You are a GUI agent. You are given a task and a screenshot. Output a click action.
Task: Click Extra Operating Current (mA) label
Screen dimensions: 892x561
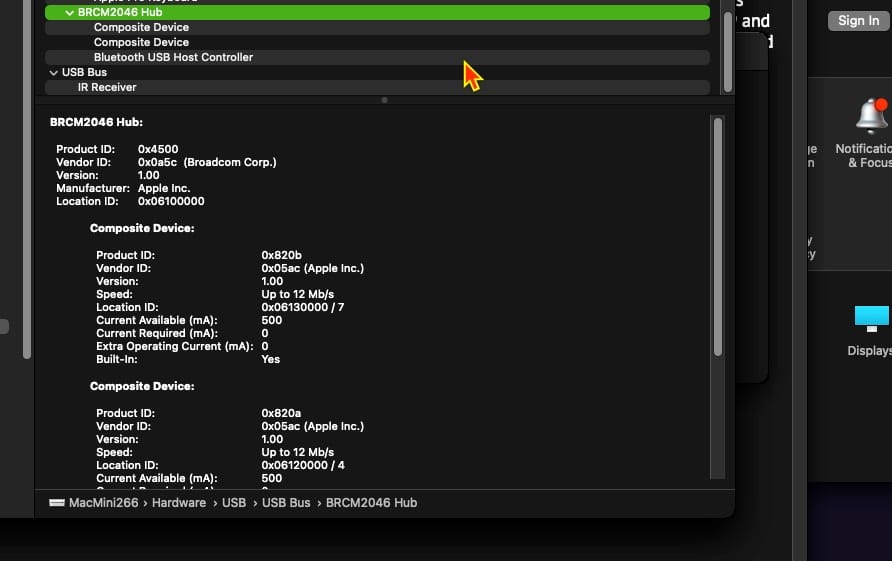(175, 346)
